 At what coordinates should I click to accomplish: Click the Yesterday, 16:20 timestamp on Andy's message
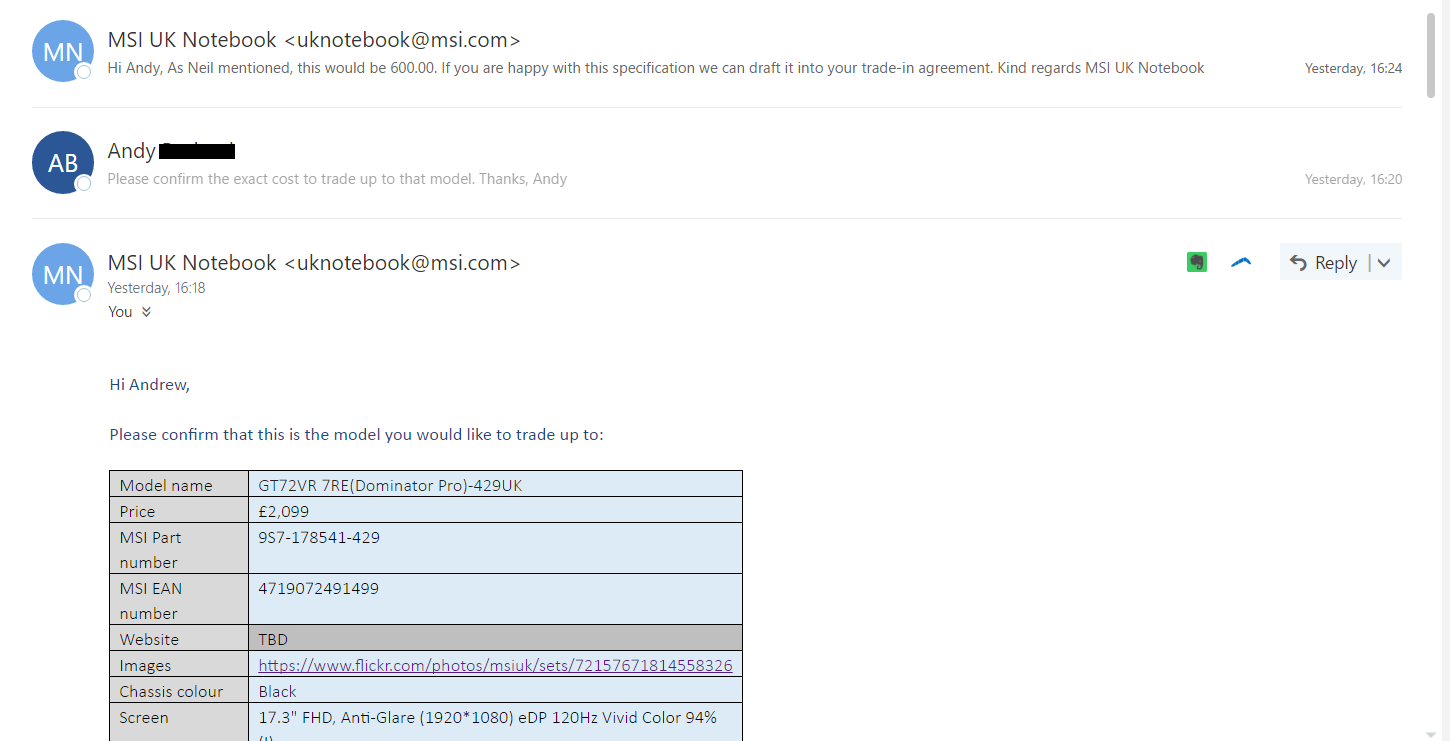[1353, 179]
